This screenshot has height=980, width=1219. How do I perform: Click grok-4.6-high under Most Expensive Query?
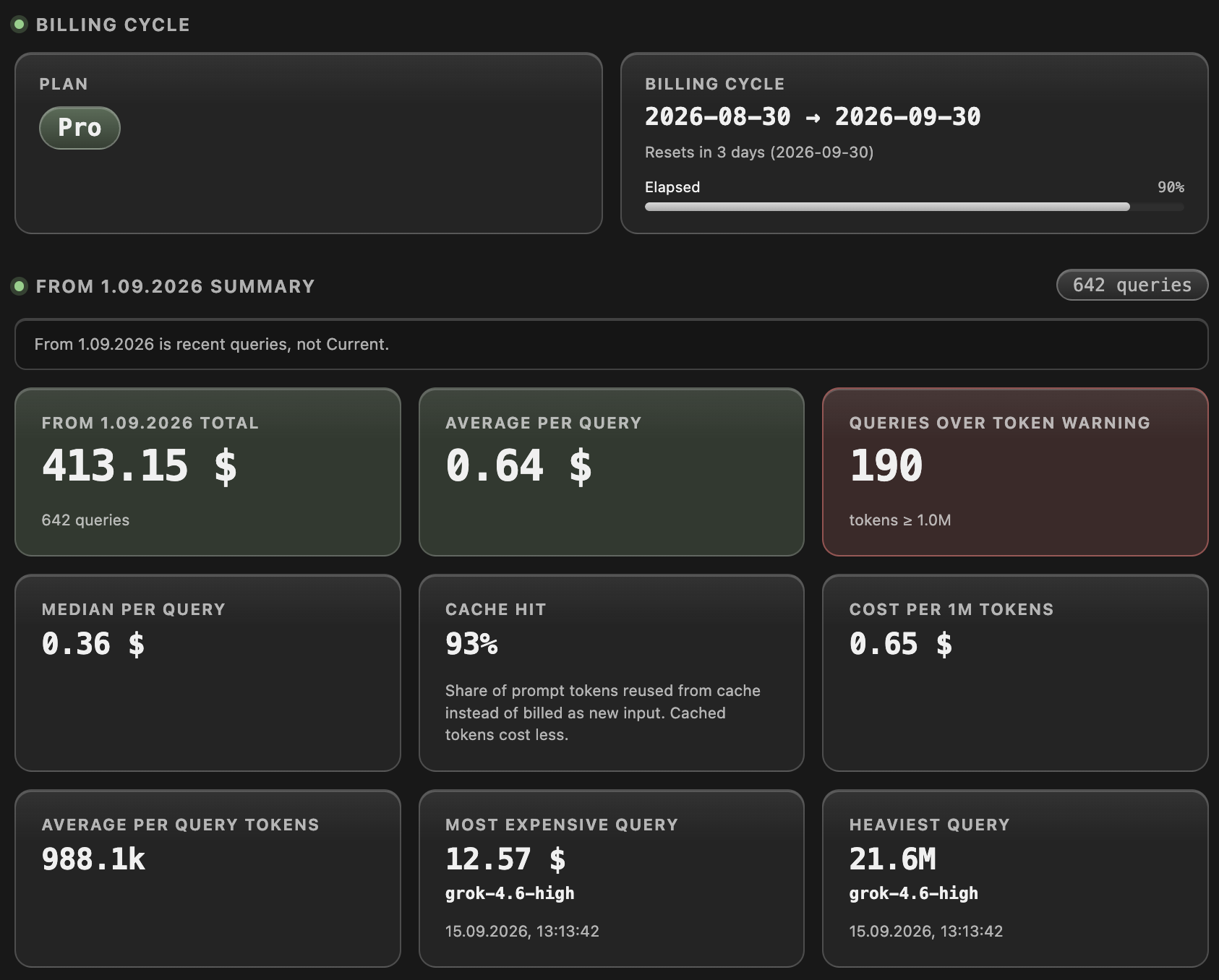pos(510,894)
